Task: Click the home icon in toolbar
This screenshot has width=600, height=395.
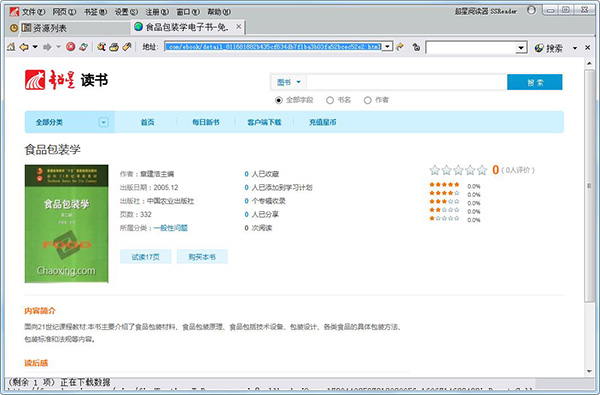Action: click(x=11, y=47)
